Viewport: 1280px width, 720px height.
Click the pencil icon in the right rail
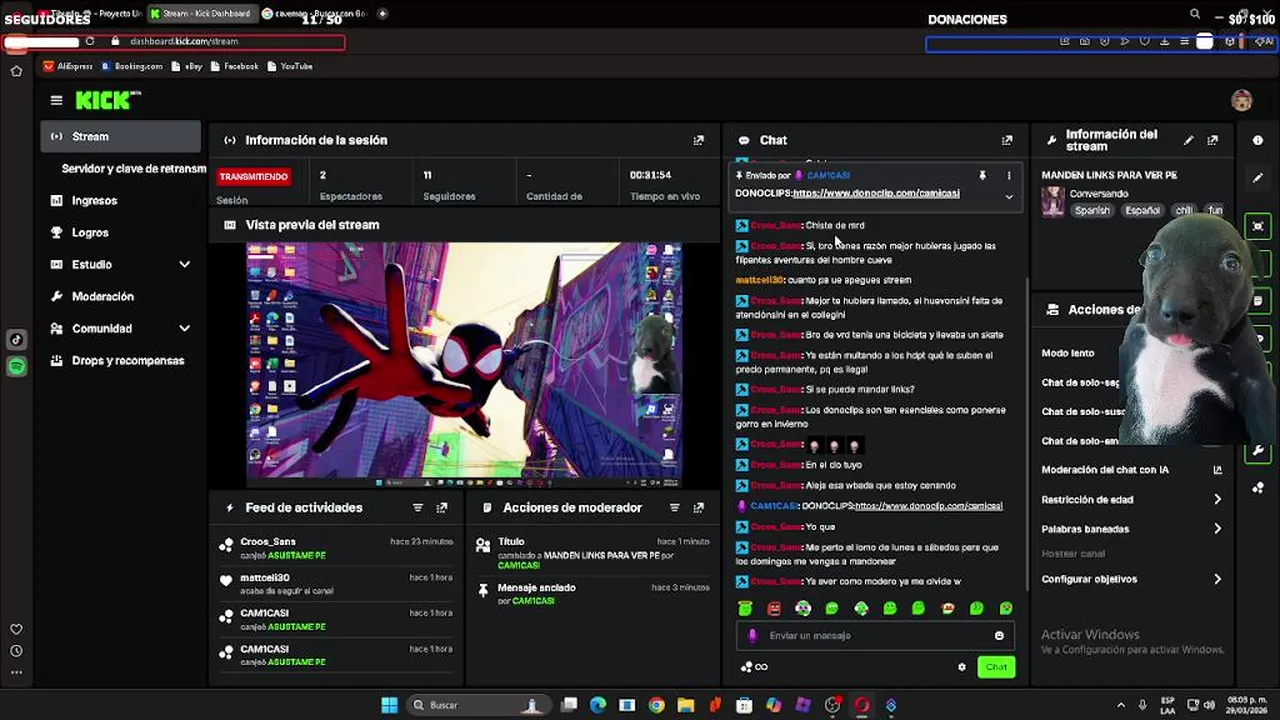click(1258, 178)
